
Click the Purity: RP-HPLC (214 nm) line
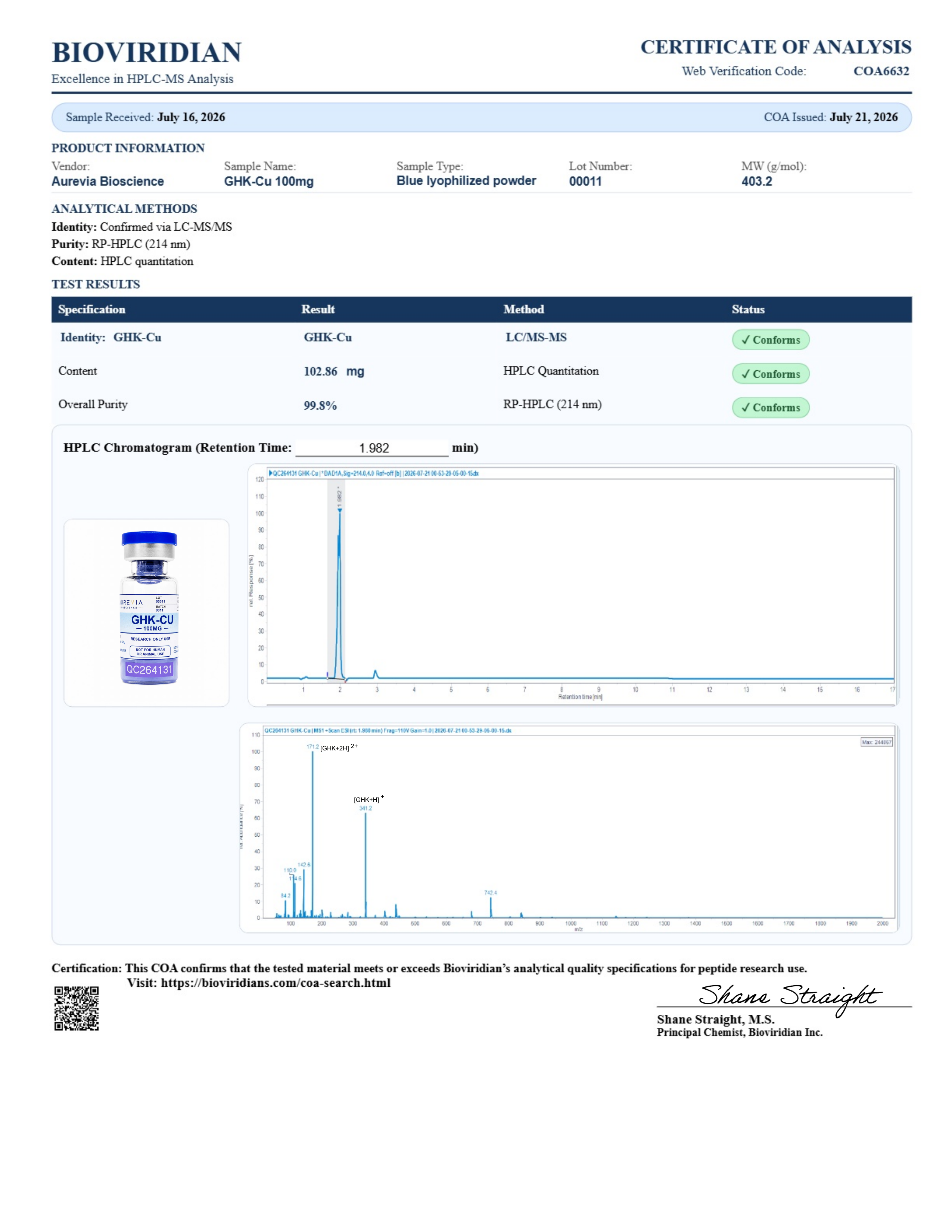(121, 244)
